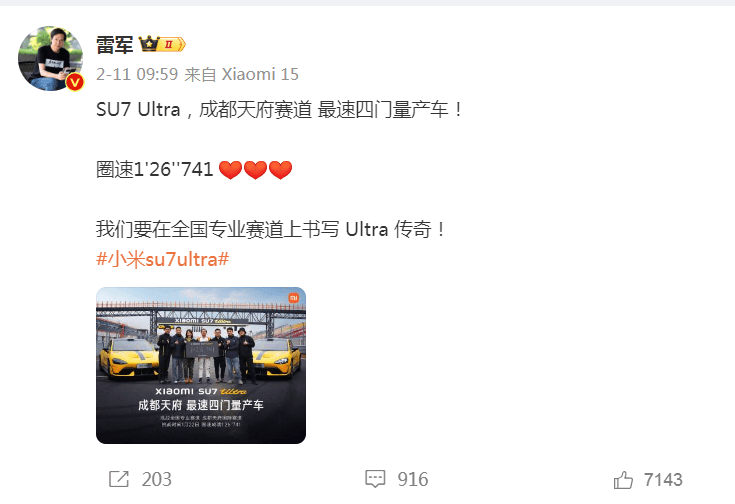Click the crown membership icon

149,44
